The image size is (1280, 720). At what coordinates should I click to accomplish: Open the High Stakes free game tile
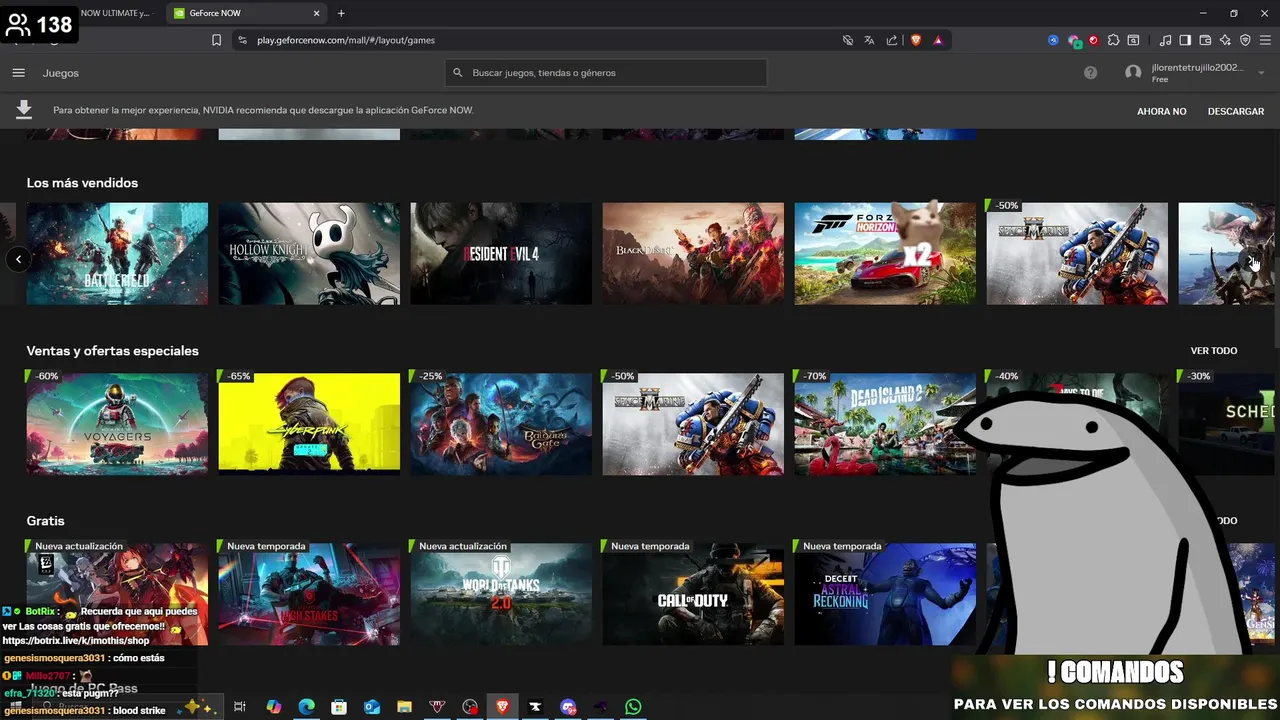pyautogui.click(x=309, y=594)
